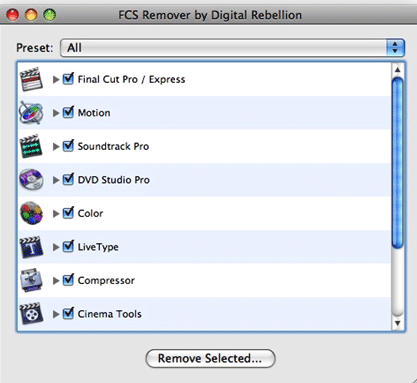Screen dimensions: 417x383
Task: Expand the Cinema Tools disclosure triangle
Action: click(56, 314)
